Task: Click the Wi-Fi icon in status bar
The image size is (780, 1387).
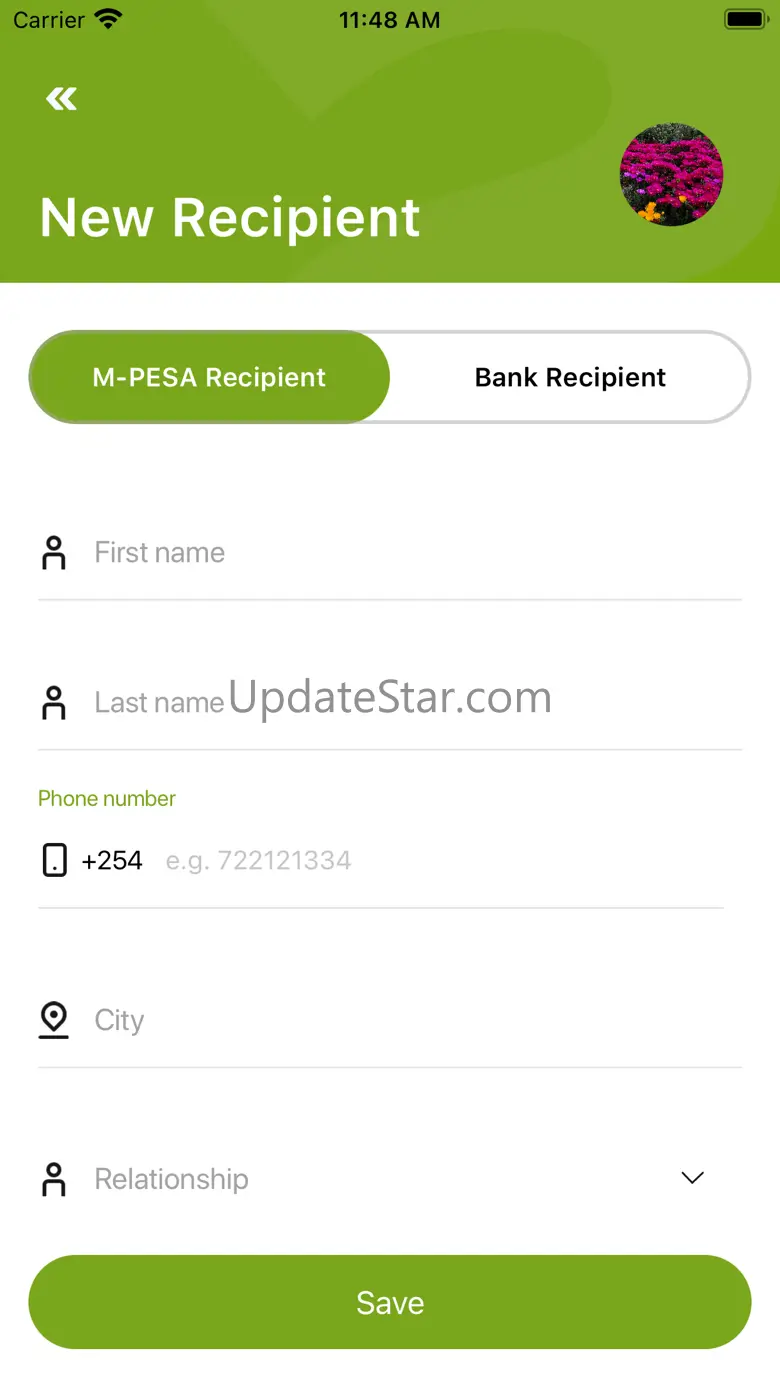Action: click(x=107, y=19)
